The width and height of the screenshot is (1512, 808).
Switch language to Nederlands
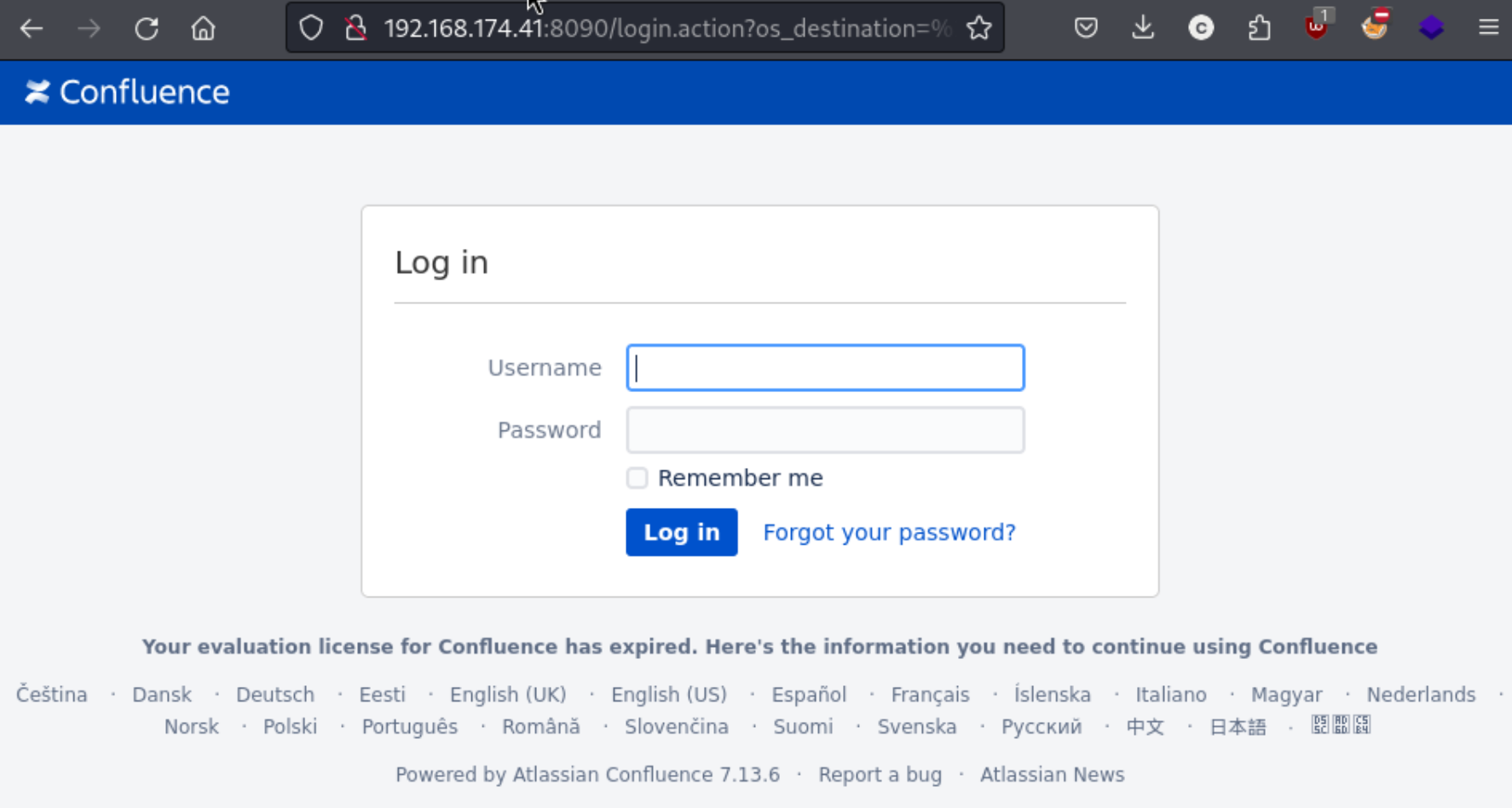[1421, 695]
